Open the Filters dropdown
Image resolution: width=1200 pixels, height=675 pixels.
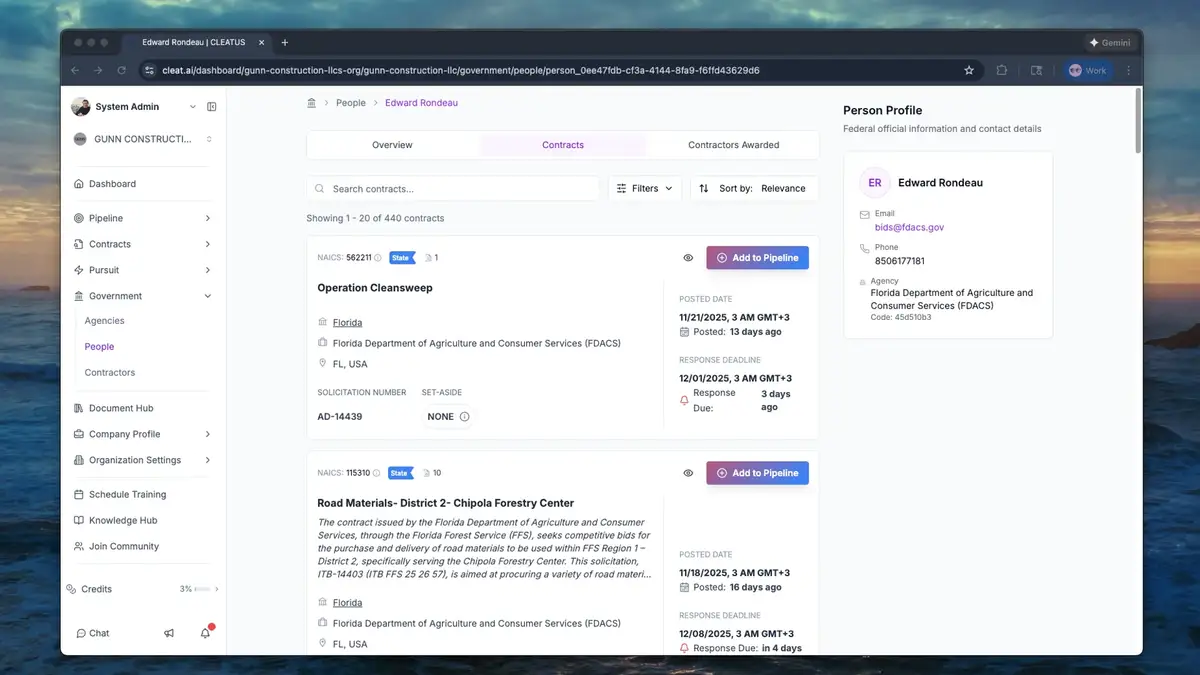645,188
